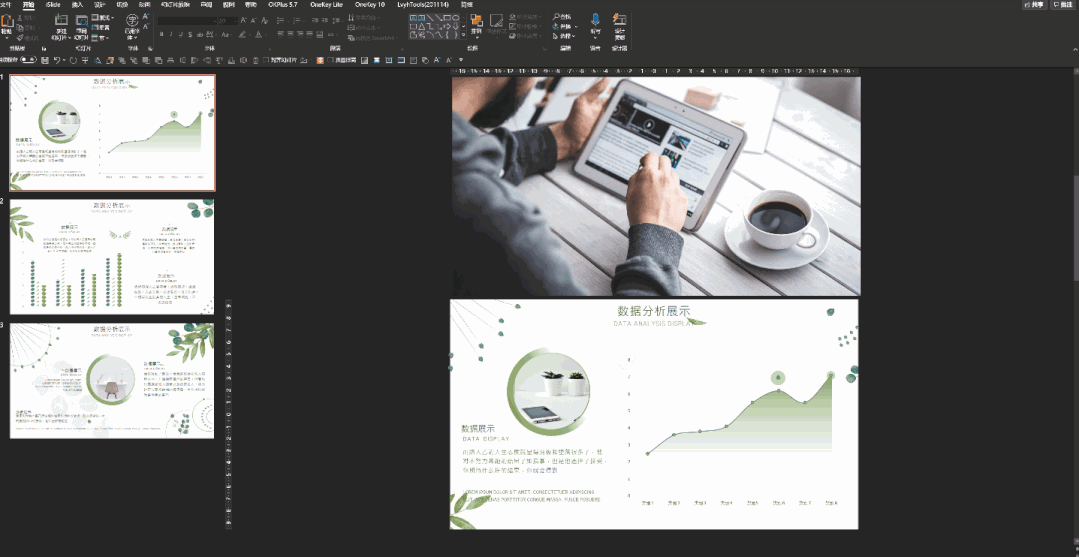1079x557 pixels.
Task: Click the Share button at top right
Action: tap(1033, 5)
